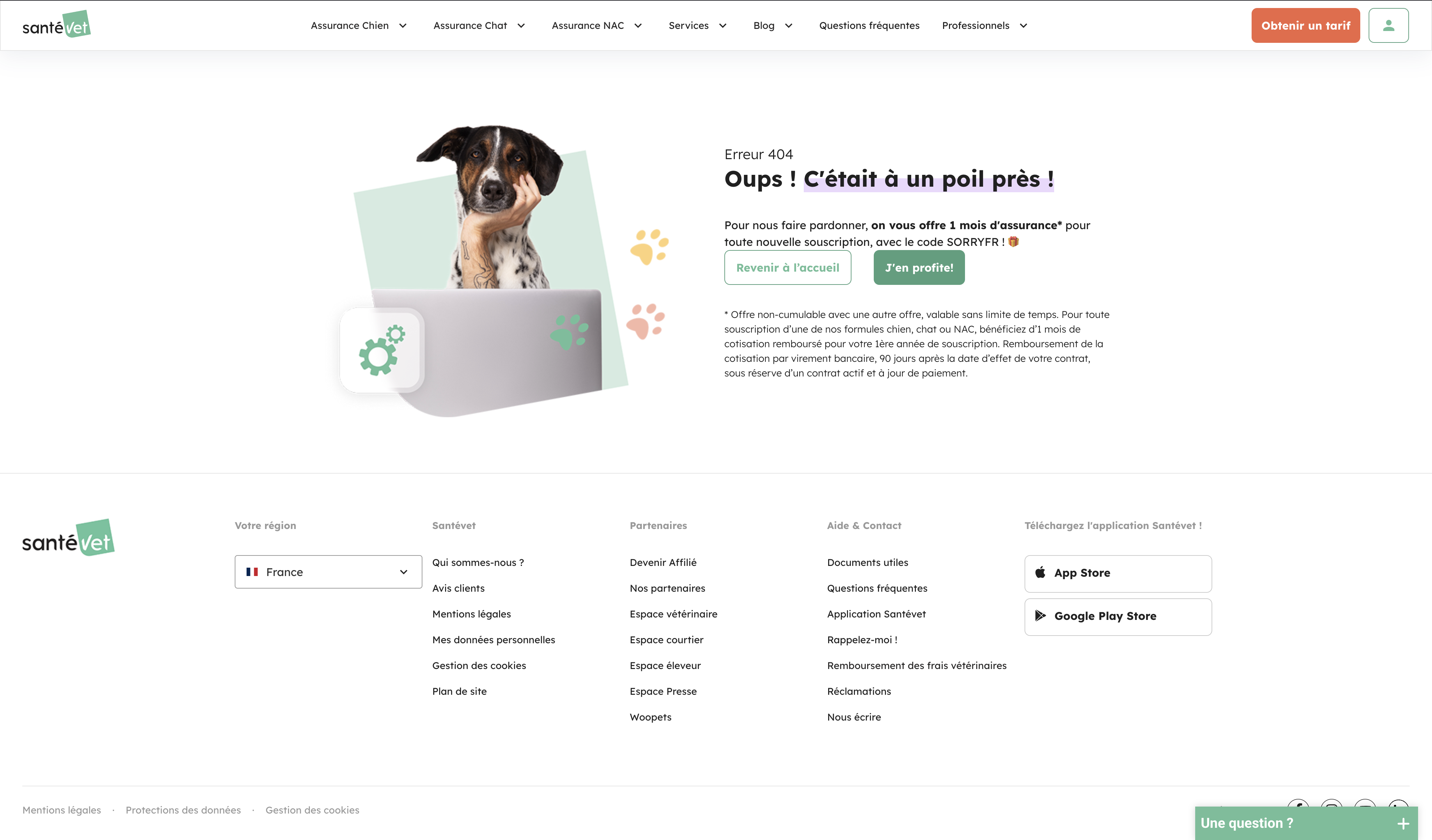Open the Espace vétérinaire footer link

tap(673, 614)
